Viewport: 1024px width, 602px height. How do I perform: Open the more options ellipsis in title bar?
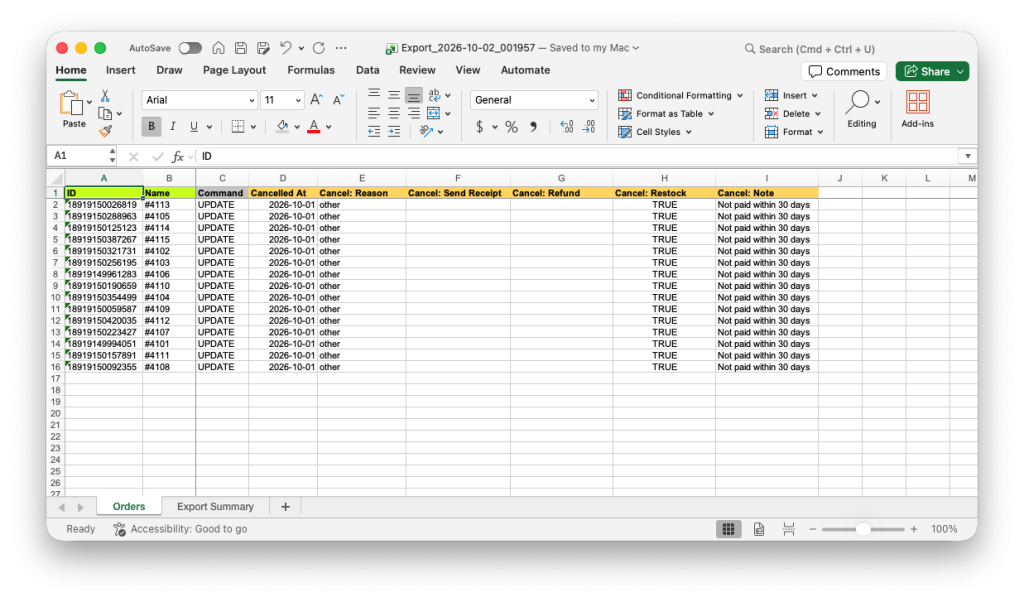(341, 48)
